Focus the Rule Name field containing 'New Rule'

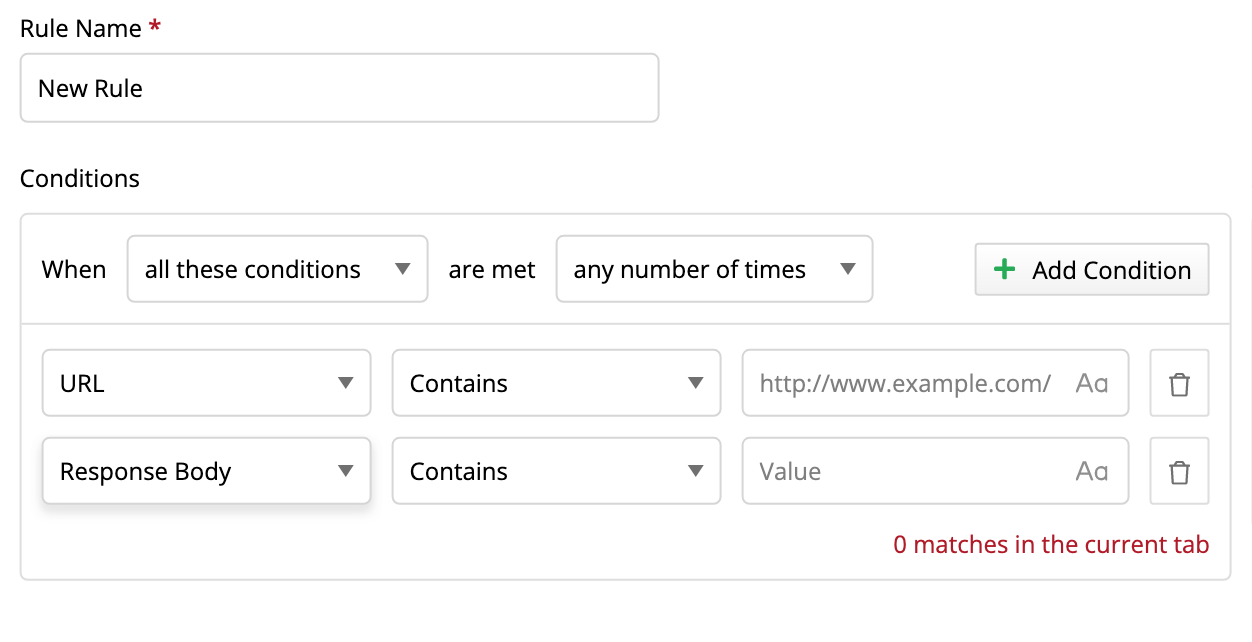click(x=339, y=88)
